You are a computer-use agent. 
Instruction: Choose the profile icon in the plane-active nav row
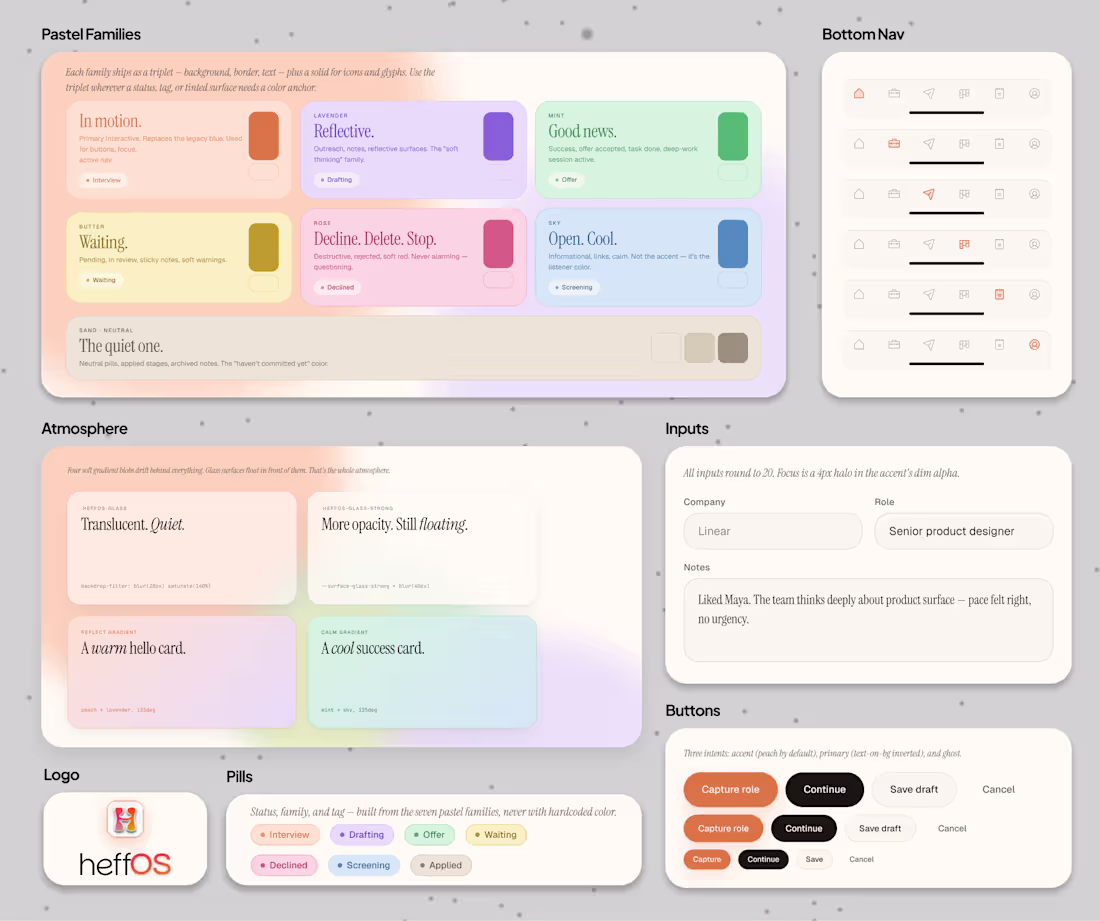(x=1034, y=194)
